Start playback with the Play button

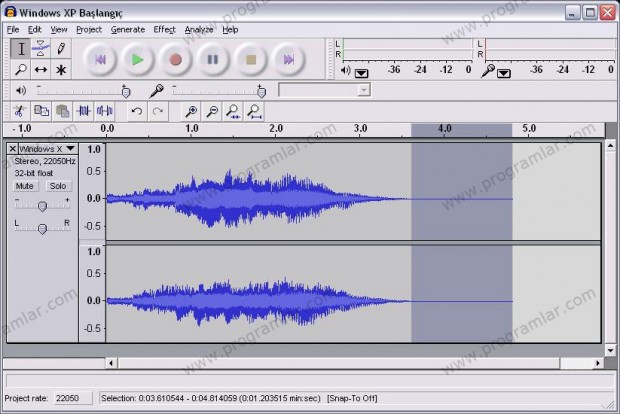pos(137,59)
